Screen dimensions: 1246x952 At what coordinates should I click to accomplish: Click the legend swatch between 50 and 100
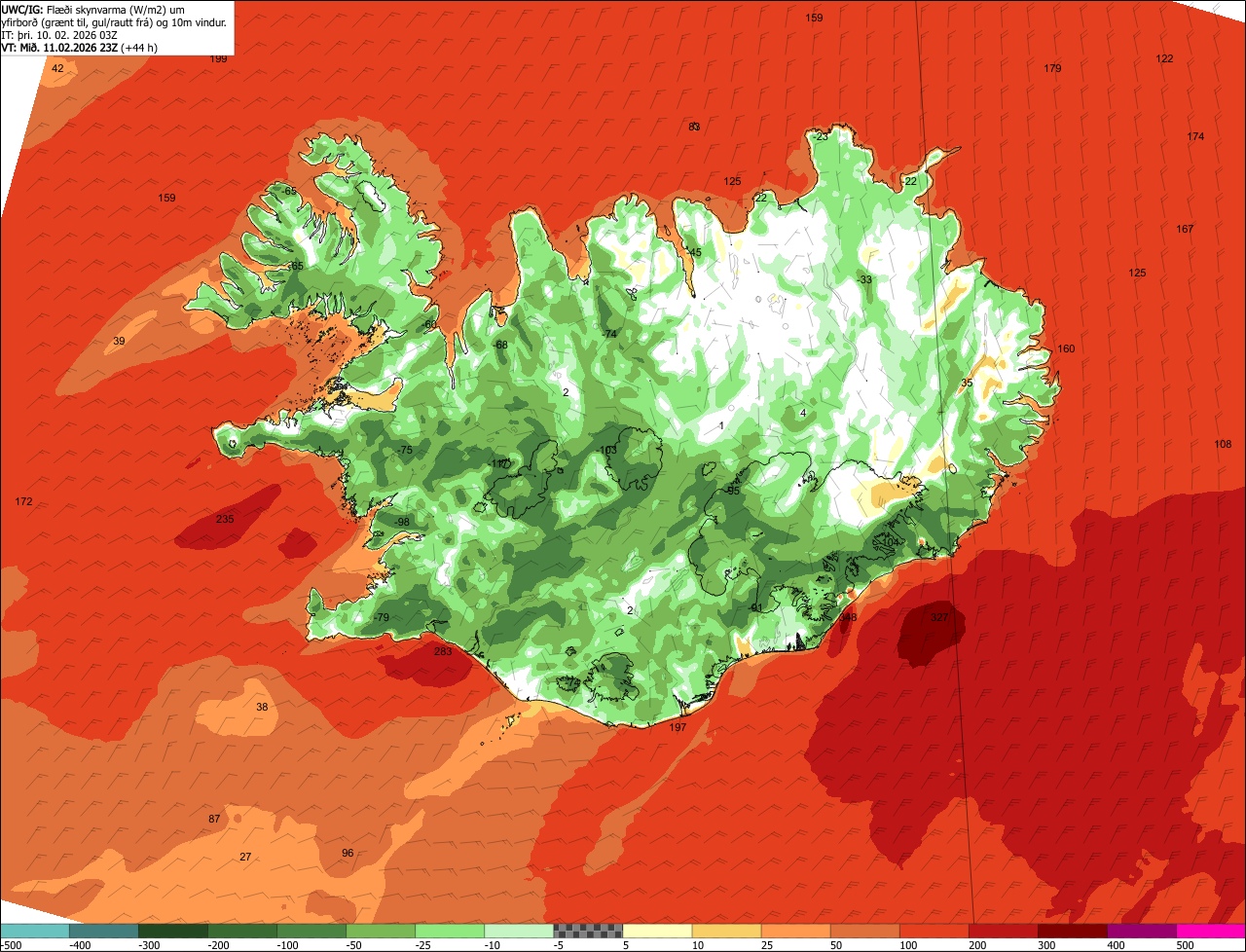tap(863, 931)
